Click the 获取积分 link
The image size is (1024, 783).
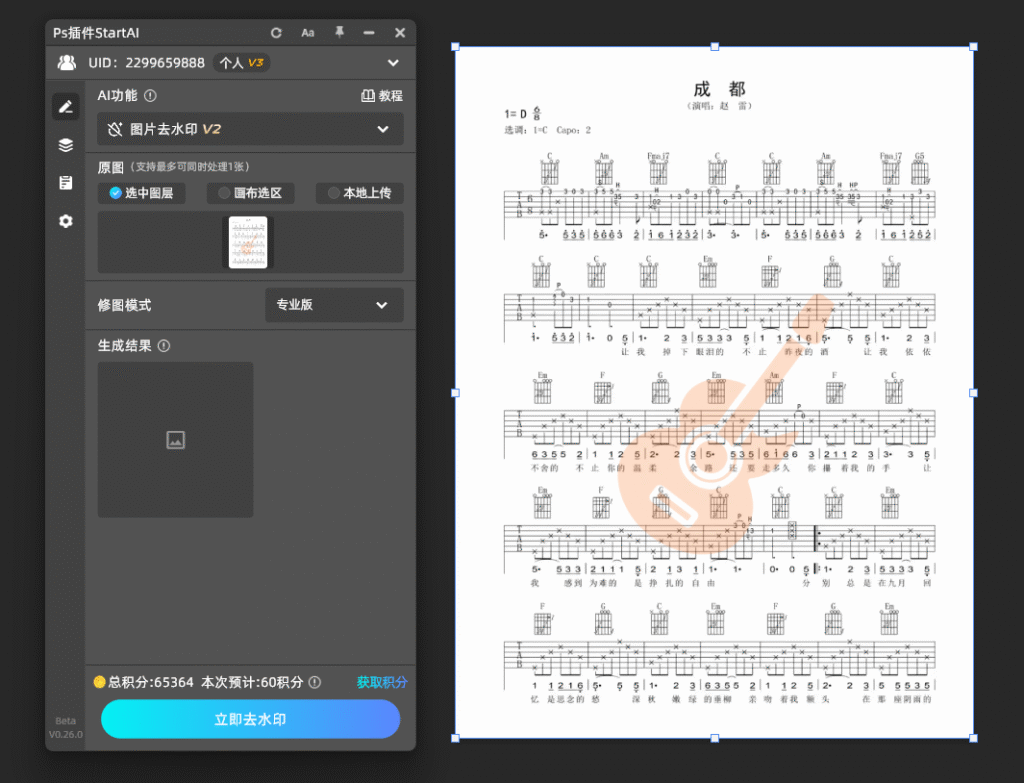point(382,682)
